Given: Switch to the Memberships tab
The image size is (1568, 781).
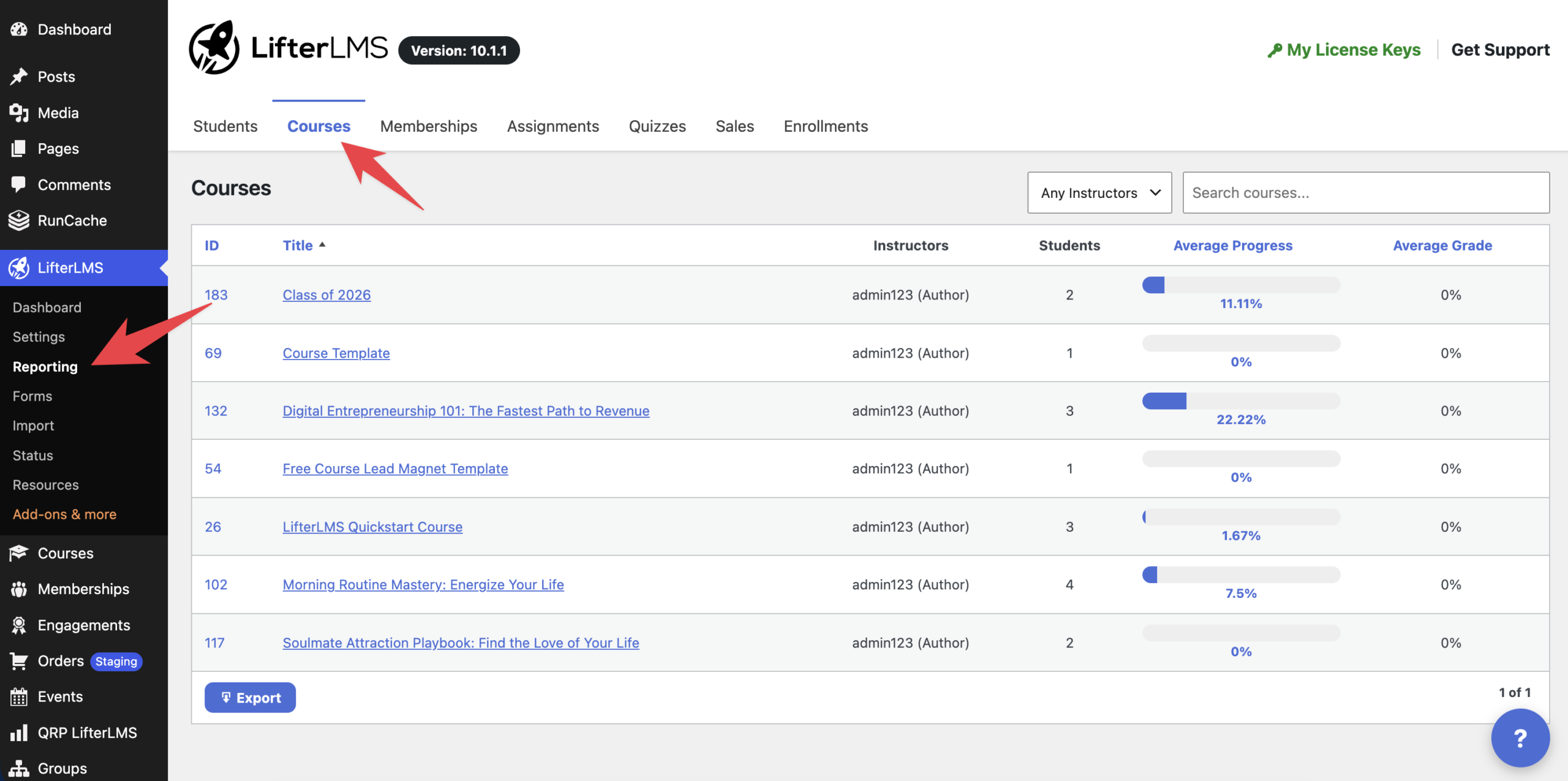Looking at the screenshot, I should [x=429, y=126].
